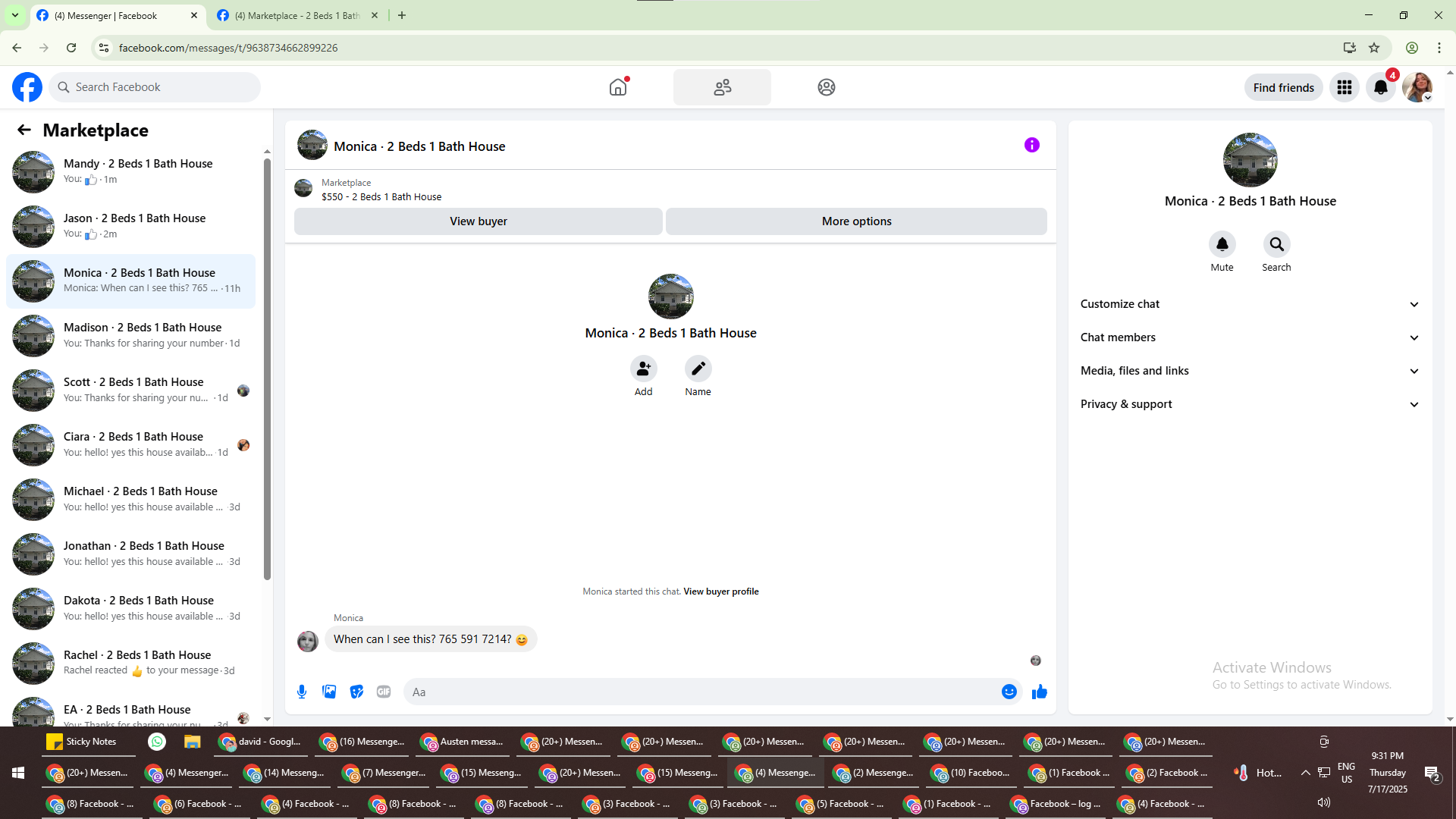Switch to the Messenger | Facebook tab
The height and width of the screenshot is (819, 1456).
(118, 15)
